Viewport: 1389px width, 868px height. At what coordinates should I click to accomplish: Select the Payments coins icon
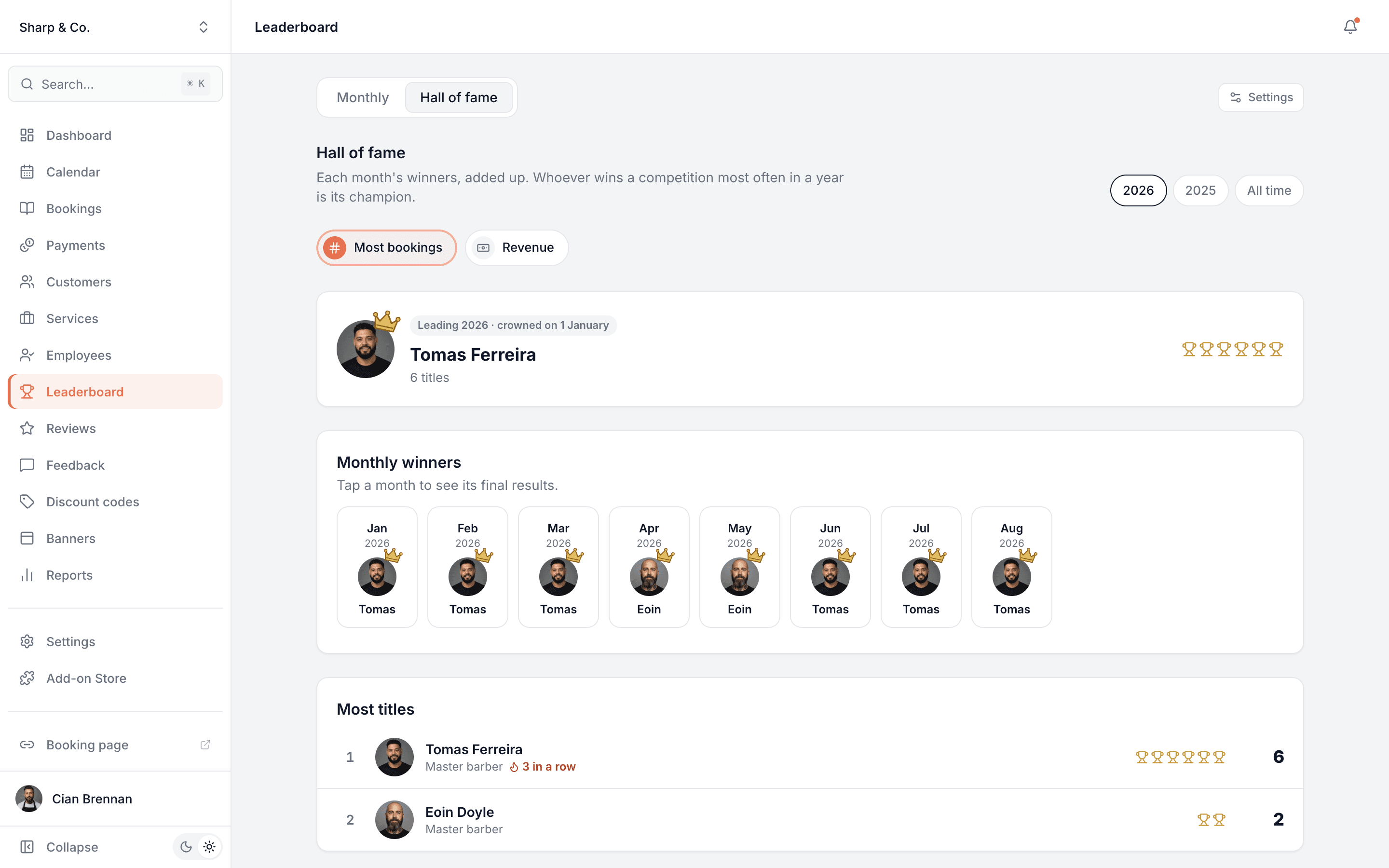tap(27, 245)
